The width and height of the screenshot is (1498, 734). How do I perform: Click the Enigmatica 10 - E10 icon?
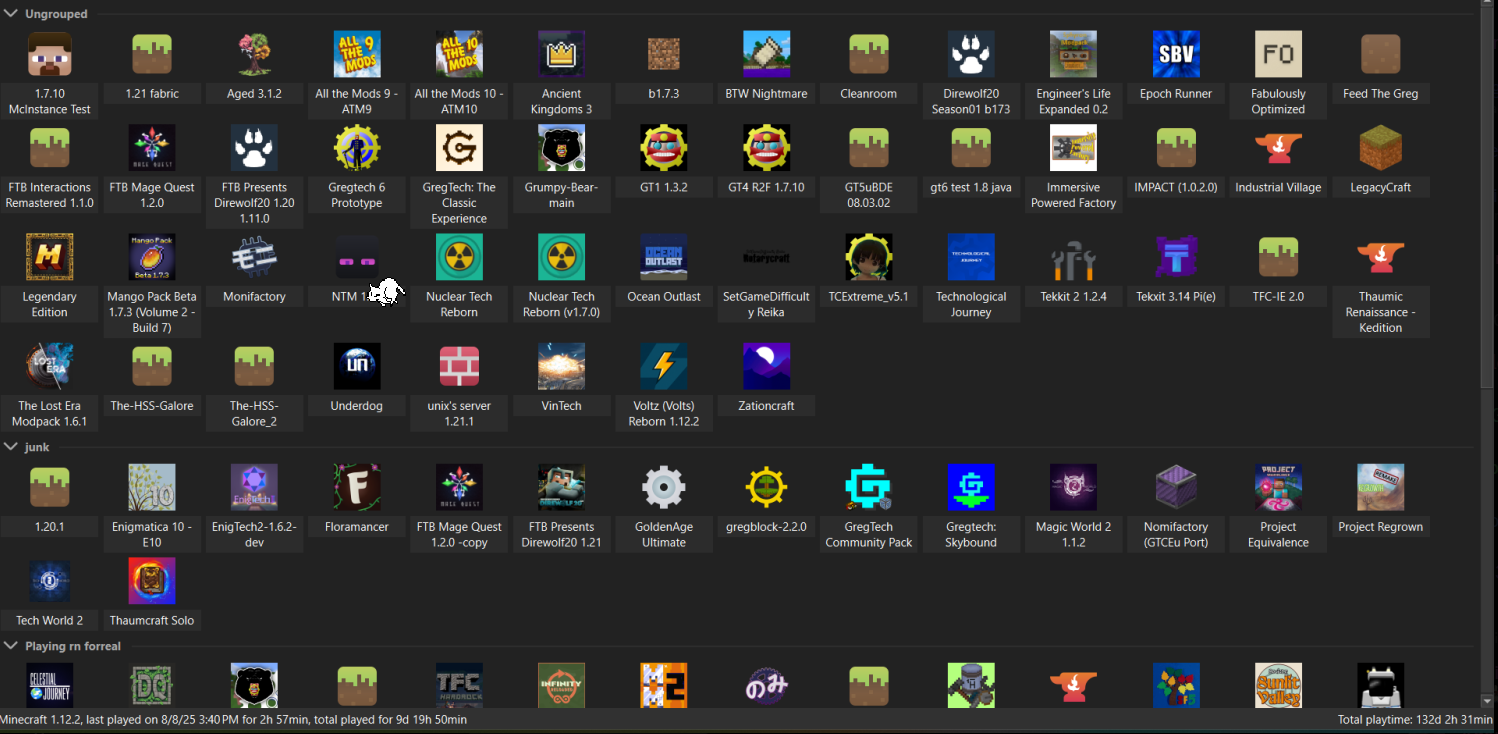pyautogui.click(x=152, y=487)
